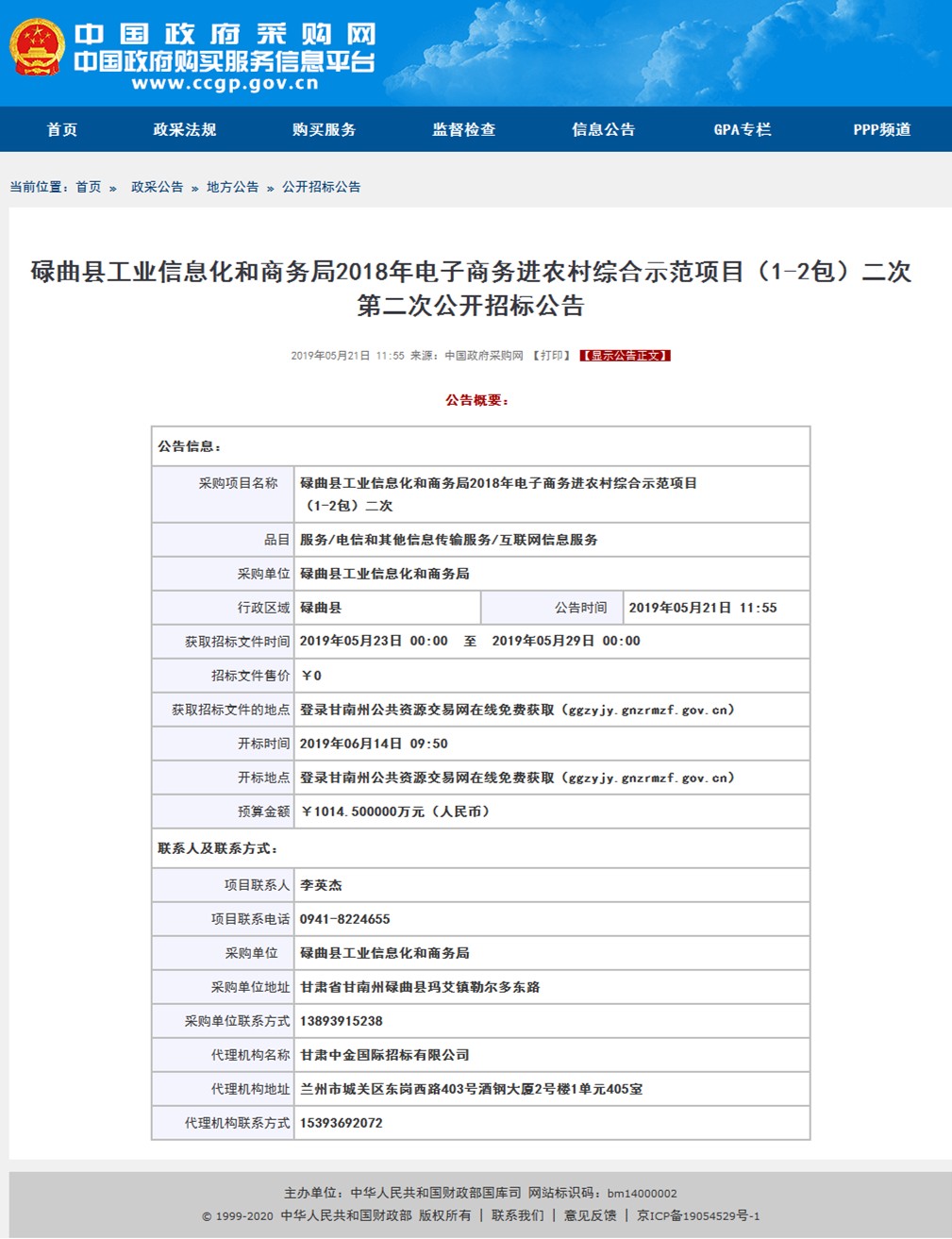Click 公开招标公告 breadcrumb link
The image size is (952, 1239).
pyautogui.click(x=322, y=187)
